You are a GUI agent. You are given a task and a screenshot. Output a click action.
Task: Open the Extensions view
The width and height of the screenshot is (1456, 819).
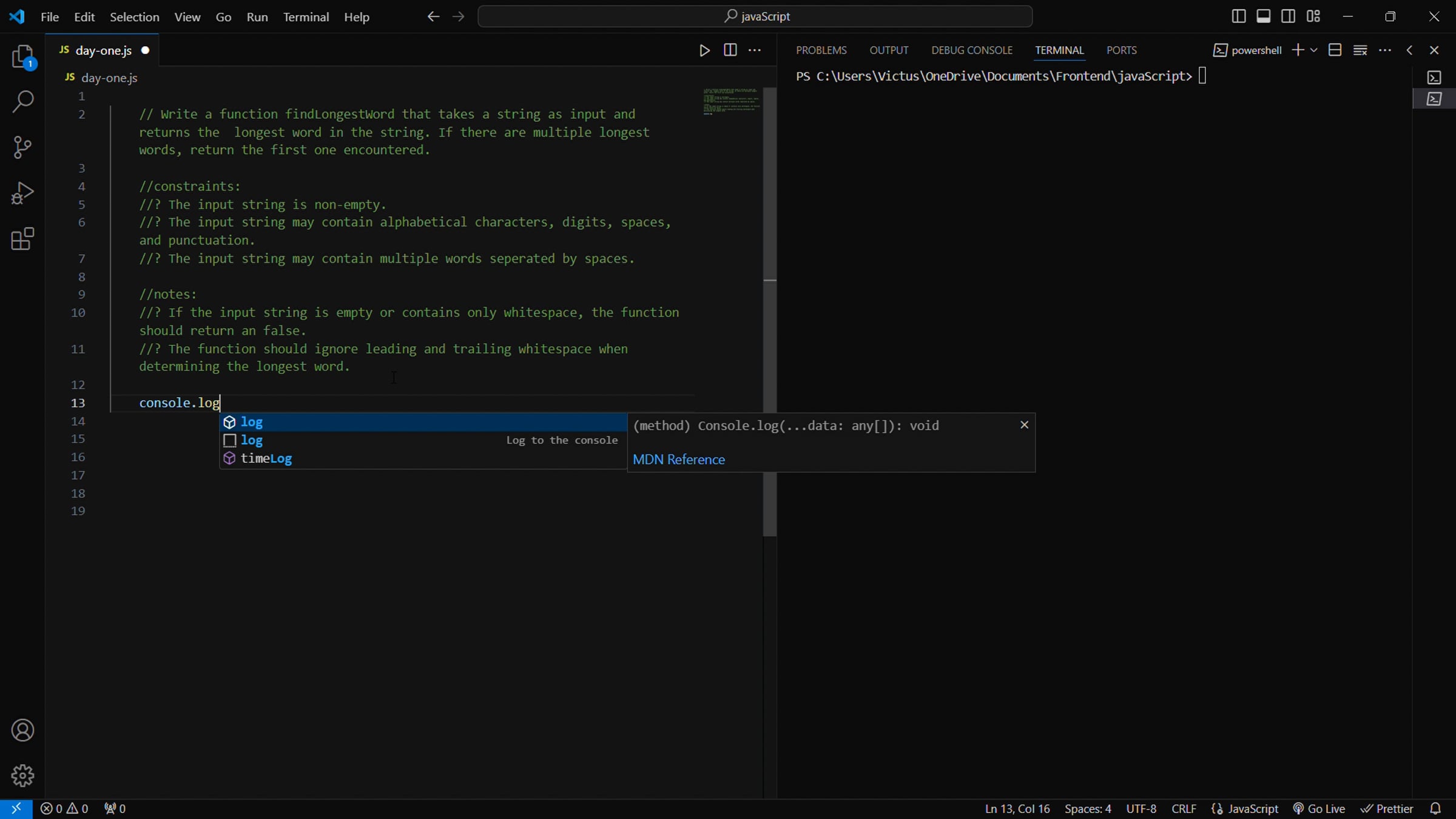pos(22,239)
